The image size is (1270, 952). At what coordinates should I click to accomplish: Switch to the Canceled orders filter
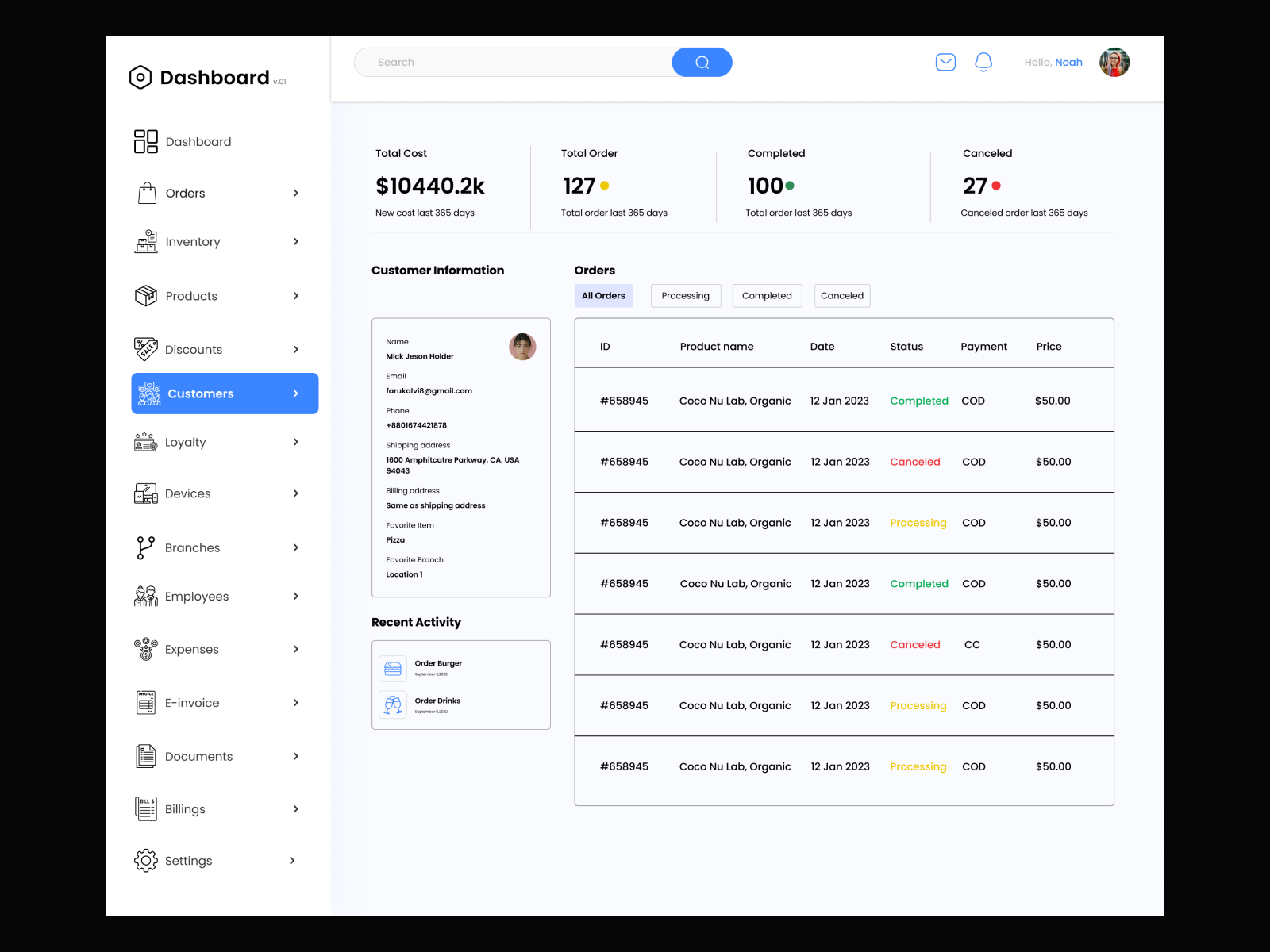click(841, 295)
